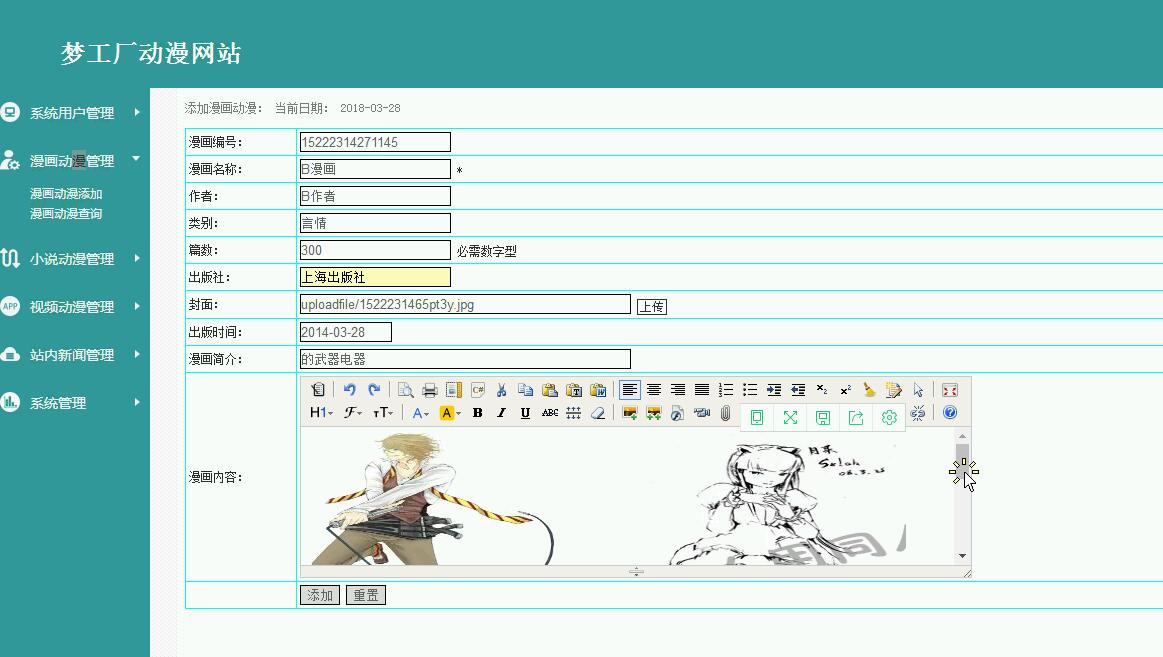Click the green tablet icon in overlay
The width and height of the screenshot is (1163, 657).
pyautogui.click(x=757, y=417)
